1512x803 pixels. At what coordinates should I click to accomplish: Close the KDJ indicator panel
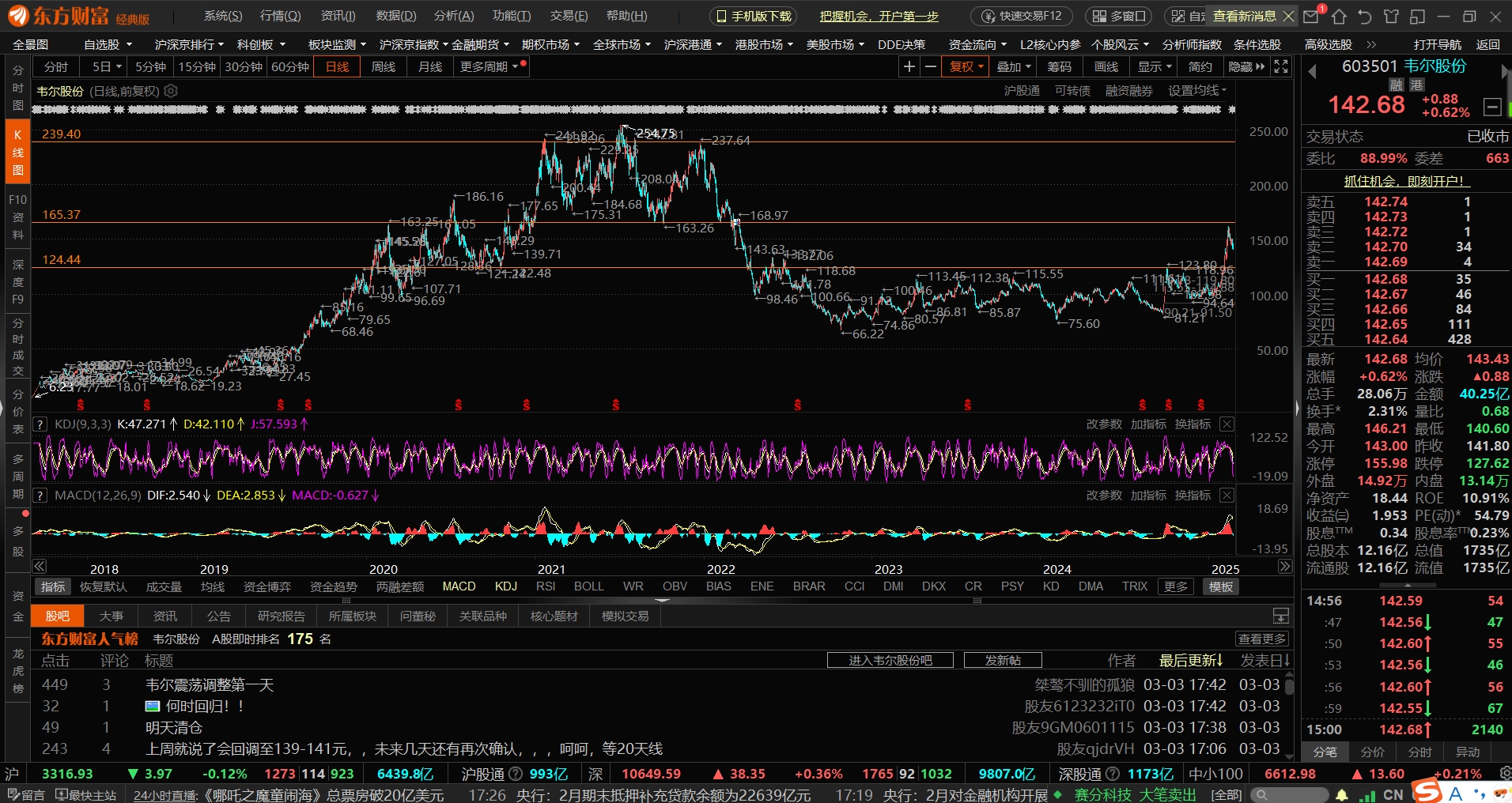click(1227, 424)
